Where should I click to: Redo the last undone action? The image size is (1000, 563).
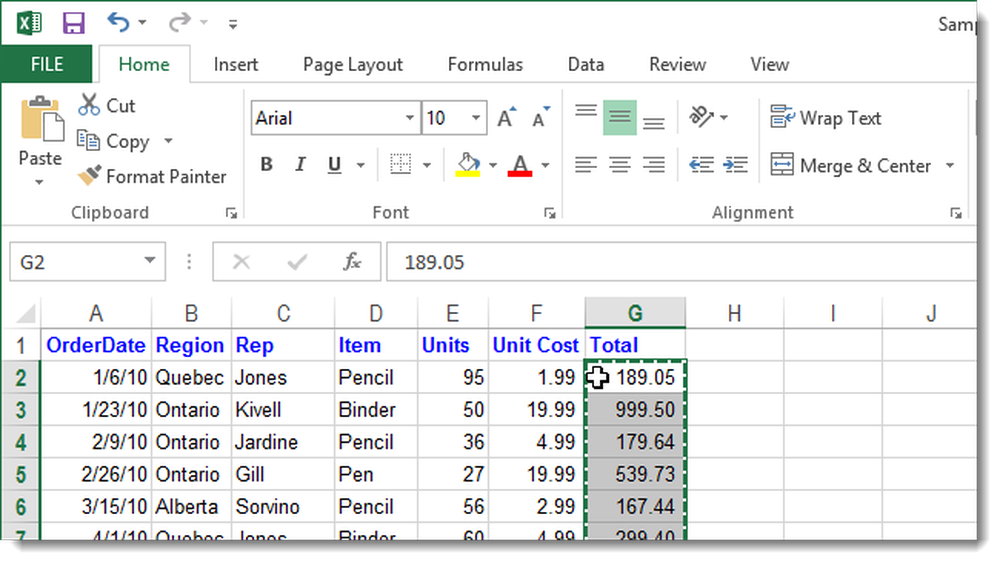coord(180,22)
